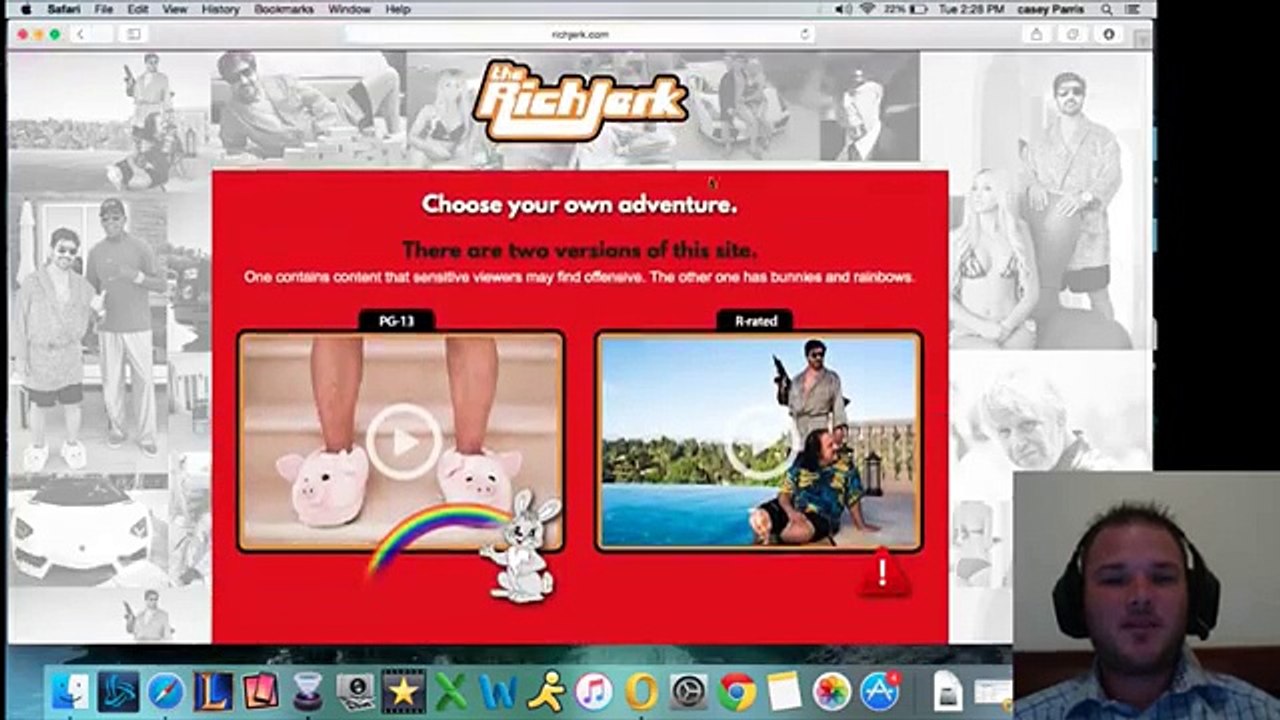This screenshot has width=1280, height=720.
Task: Select the R-rated label
Action: pos(756,321)
